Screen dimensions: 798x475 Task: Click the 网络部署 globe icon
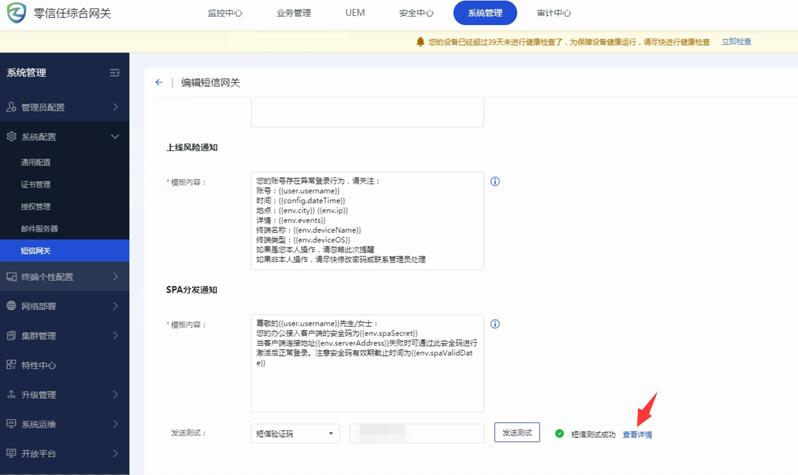pos(12,306)
